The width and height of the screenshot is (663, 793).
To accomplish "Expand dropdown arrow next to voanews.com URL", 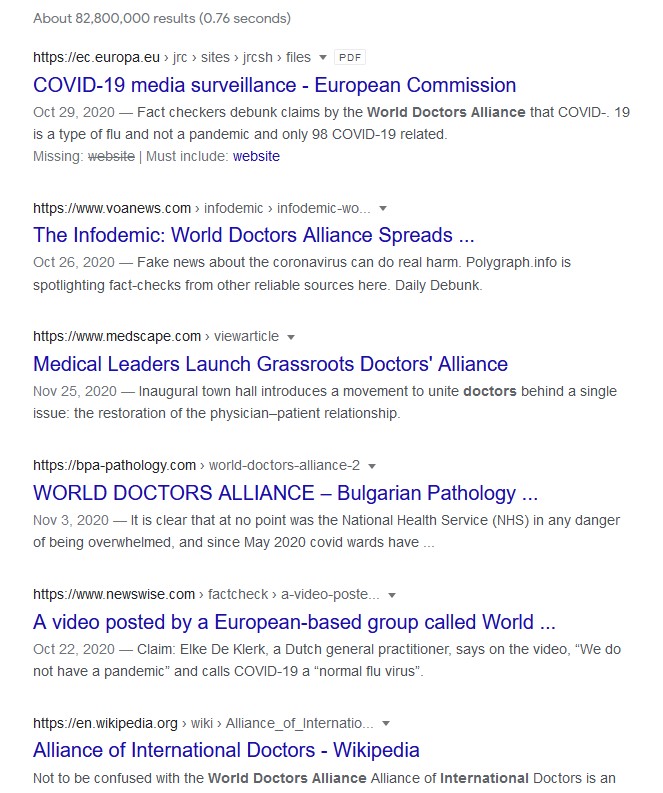I will coord(383,209).
